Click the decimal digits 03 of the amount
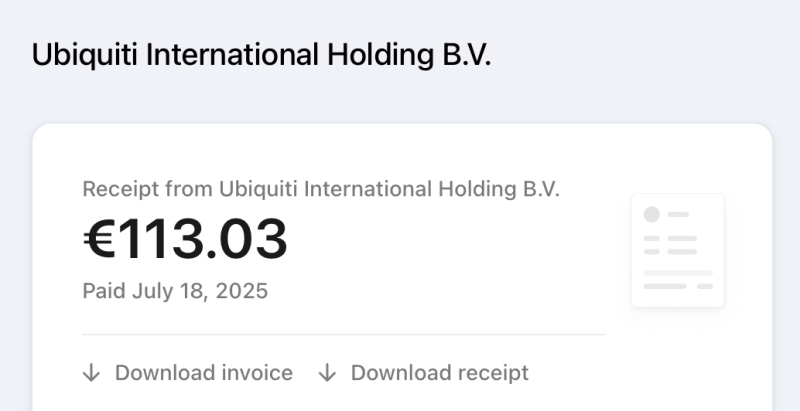The height and width of the screenshot is (411, 800). pyautogui.click(x=253, y=239)
